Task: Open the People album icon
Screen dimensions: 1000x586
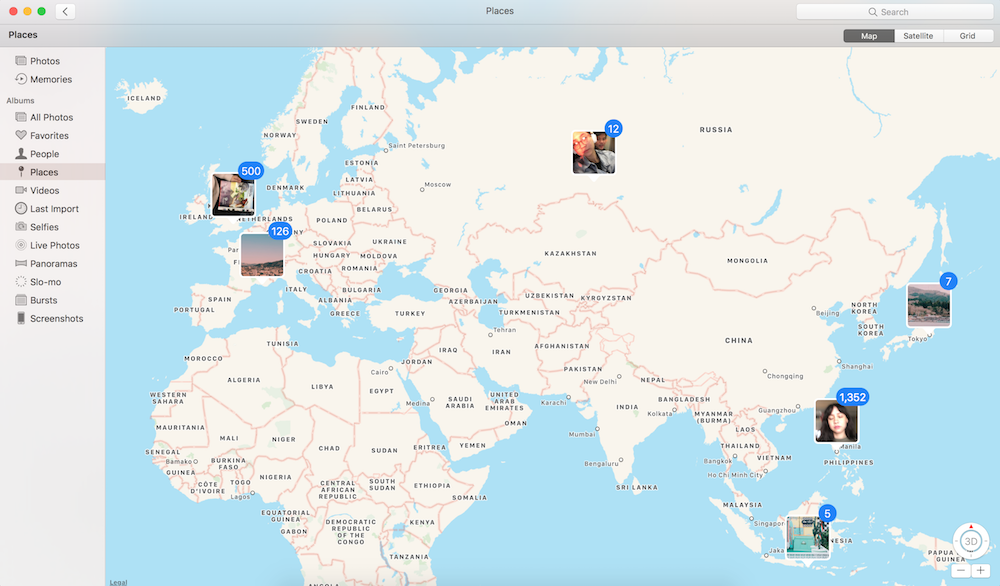Action: coord(21,154)
